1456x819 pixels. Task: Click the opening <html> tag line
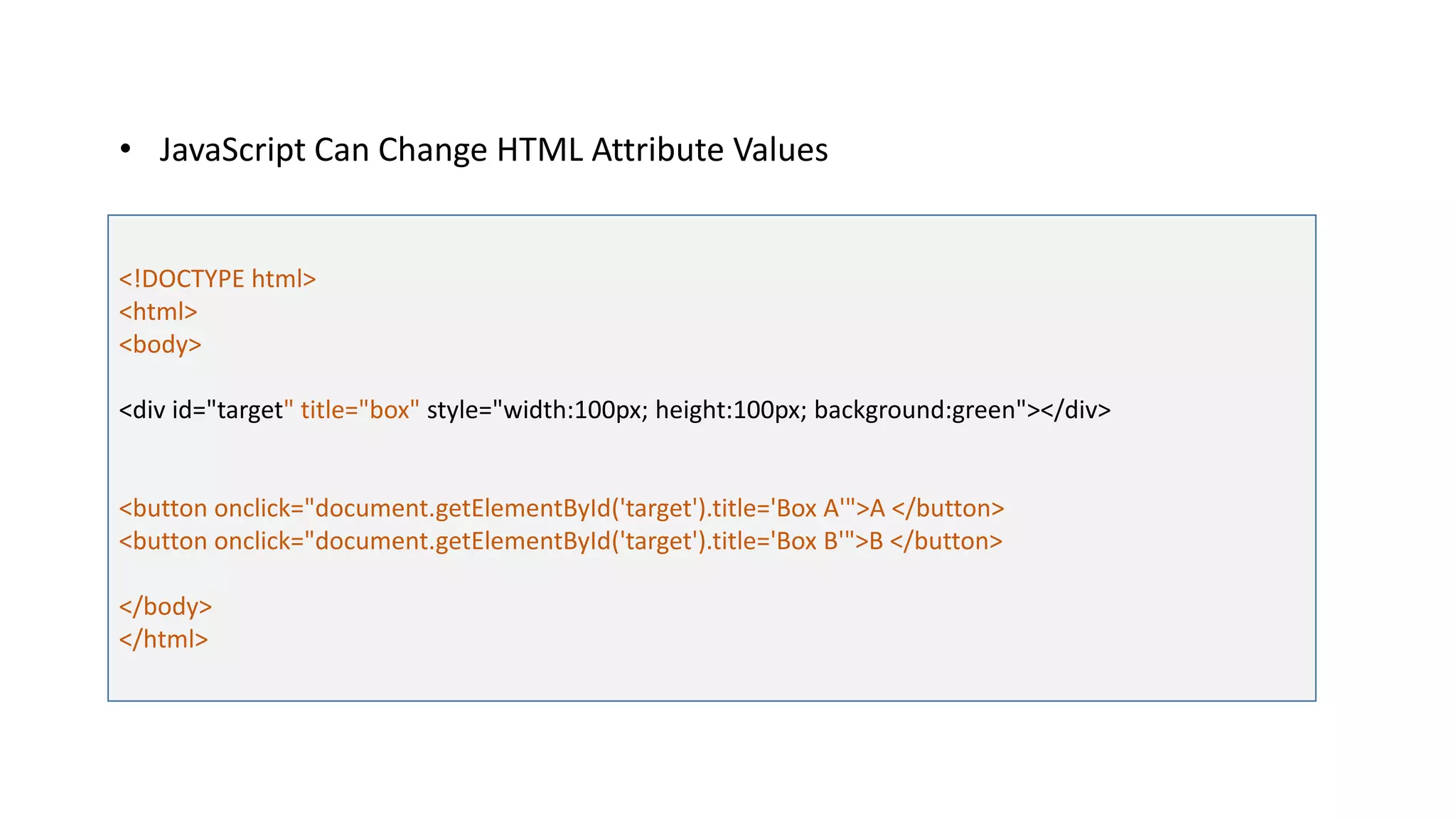(x=158, y=311)
